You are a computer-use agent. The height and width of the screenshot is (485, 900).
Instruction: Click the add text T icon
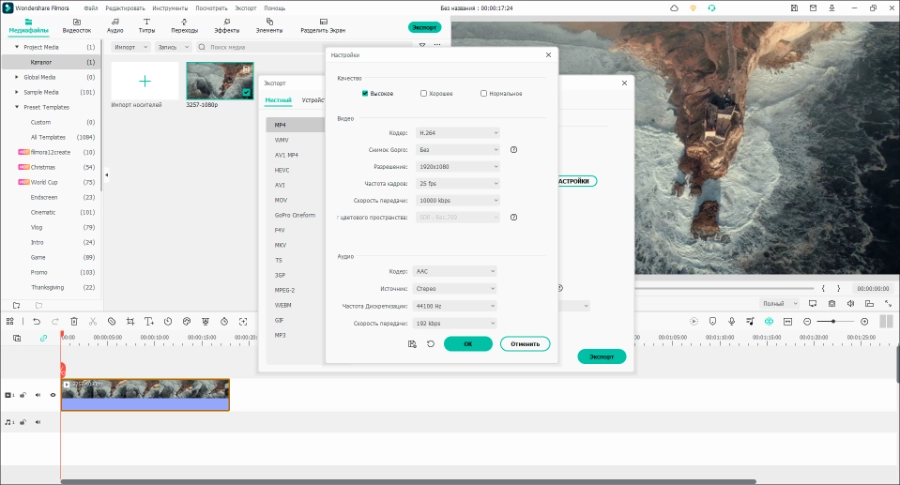[149, 322]
